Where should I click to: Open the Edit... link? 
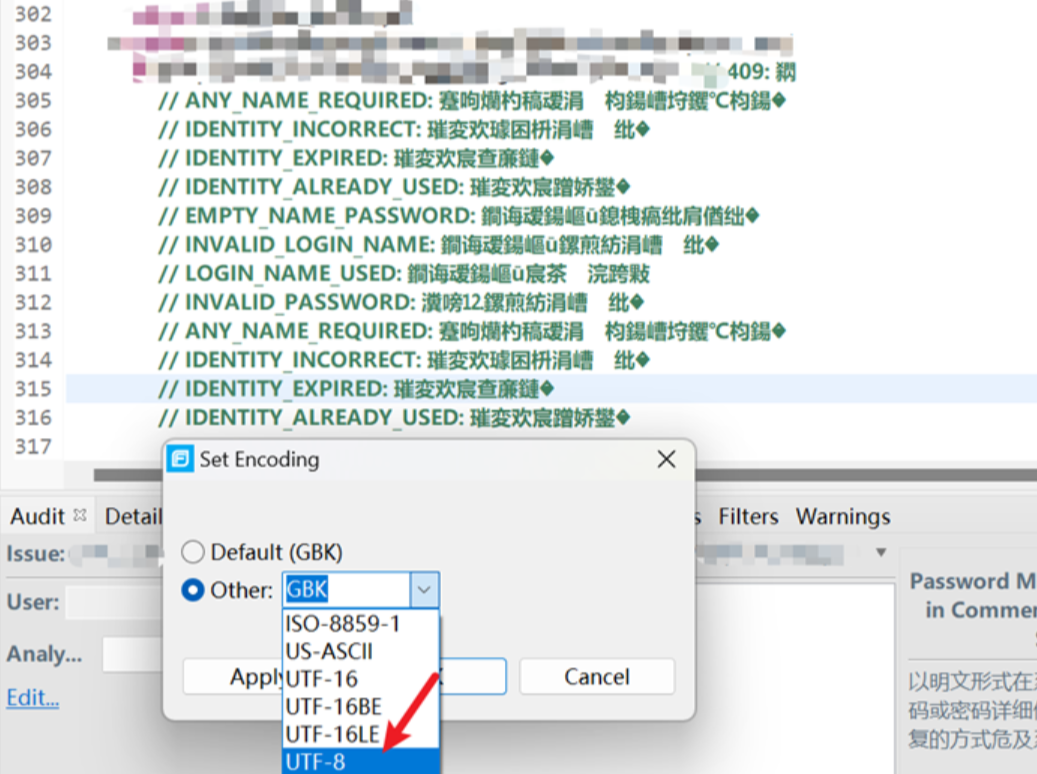[x=33, y=697]
